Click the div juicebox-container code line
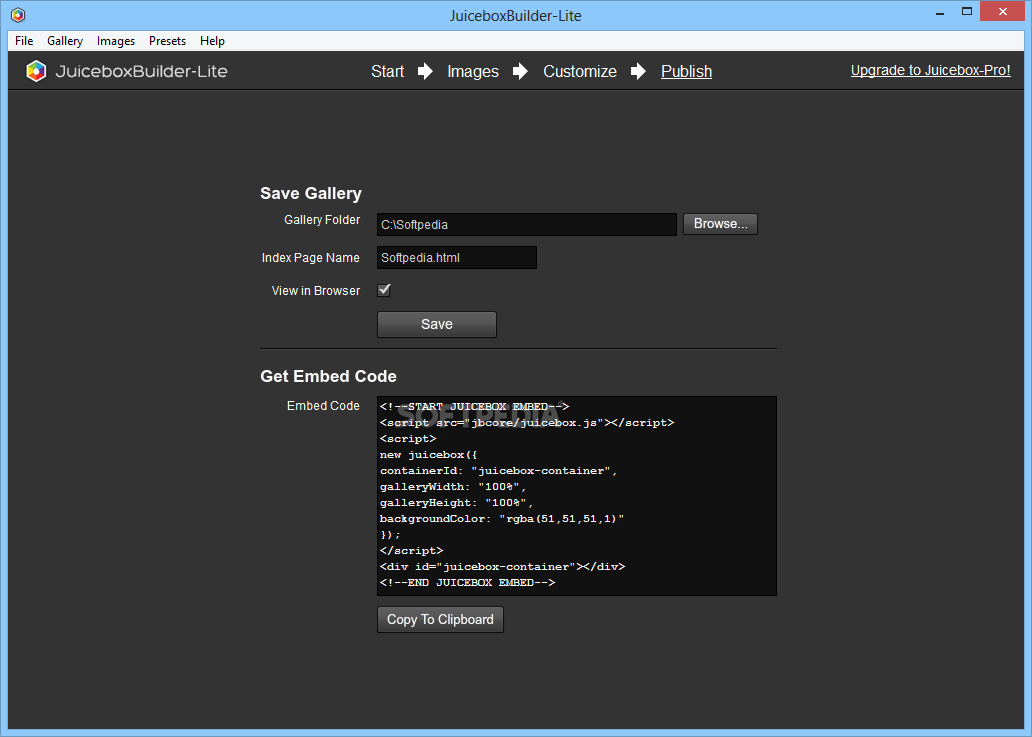1032x737 pixels. tap(502, 567)
